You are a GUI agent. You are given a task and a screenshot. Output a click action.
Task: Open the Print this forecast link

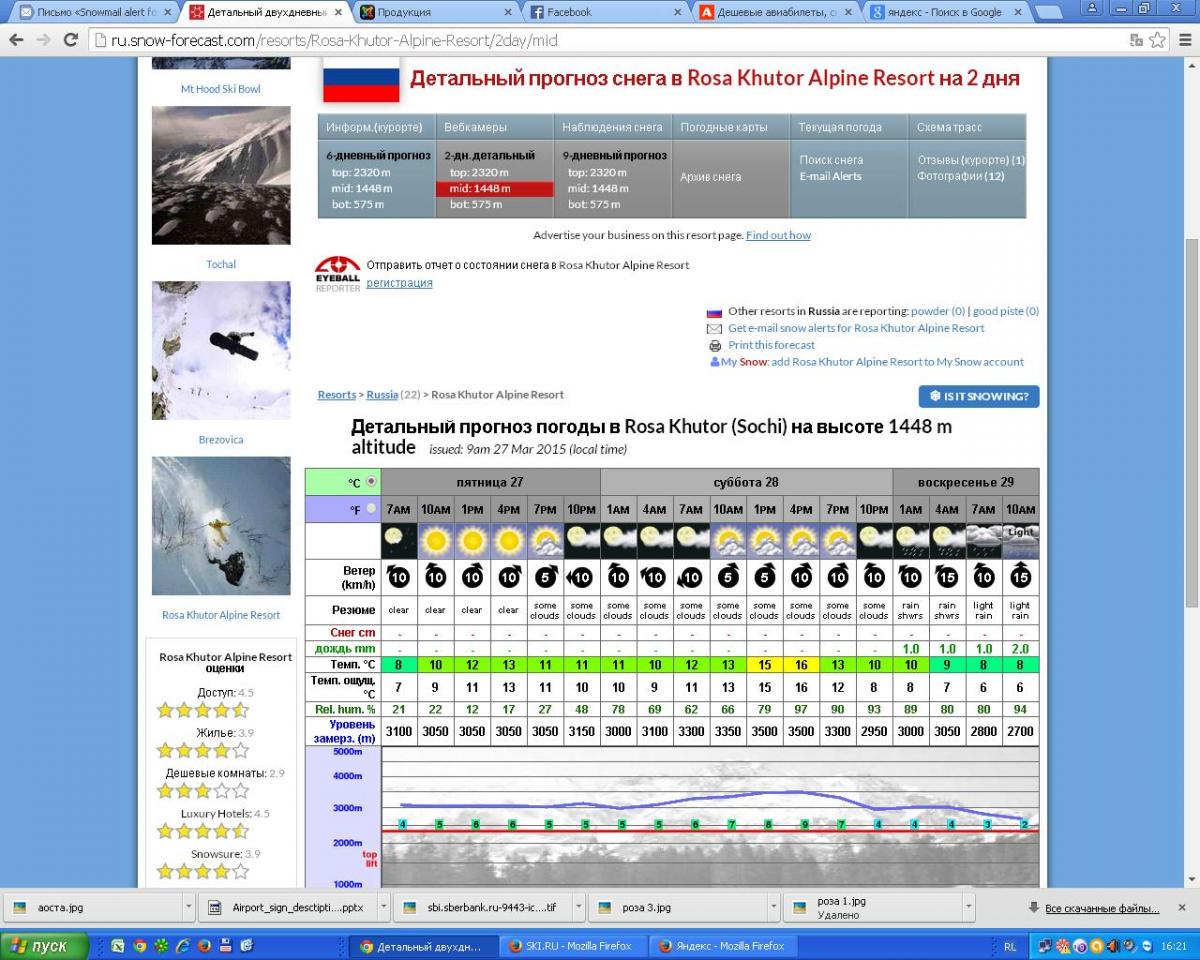pyautogui.click(x=771, y=345)
